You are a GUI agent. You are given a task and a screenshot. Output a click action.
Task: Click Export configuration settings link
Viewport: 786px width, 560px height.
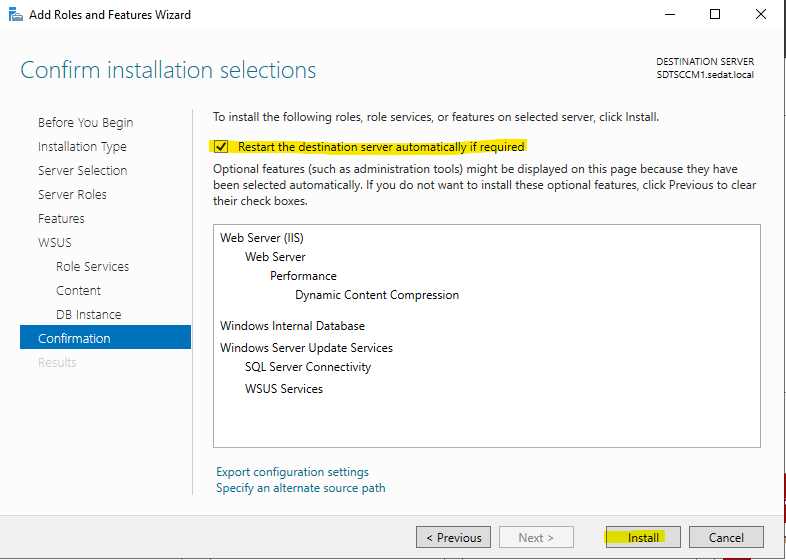click(x=292, y=472)
